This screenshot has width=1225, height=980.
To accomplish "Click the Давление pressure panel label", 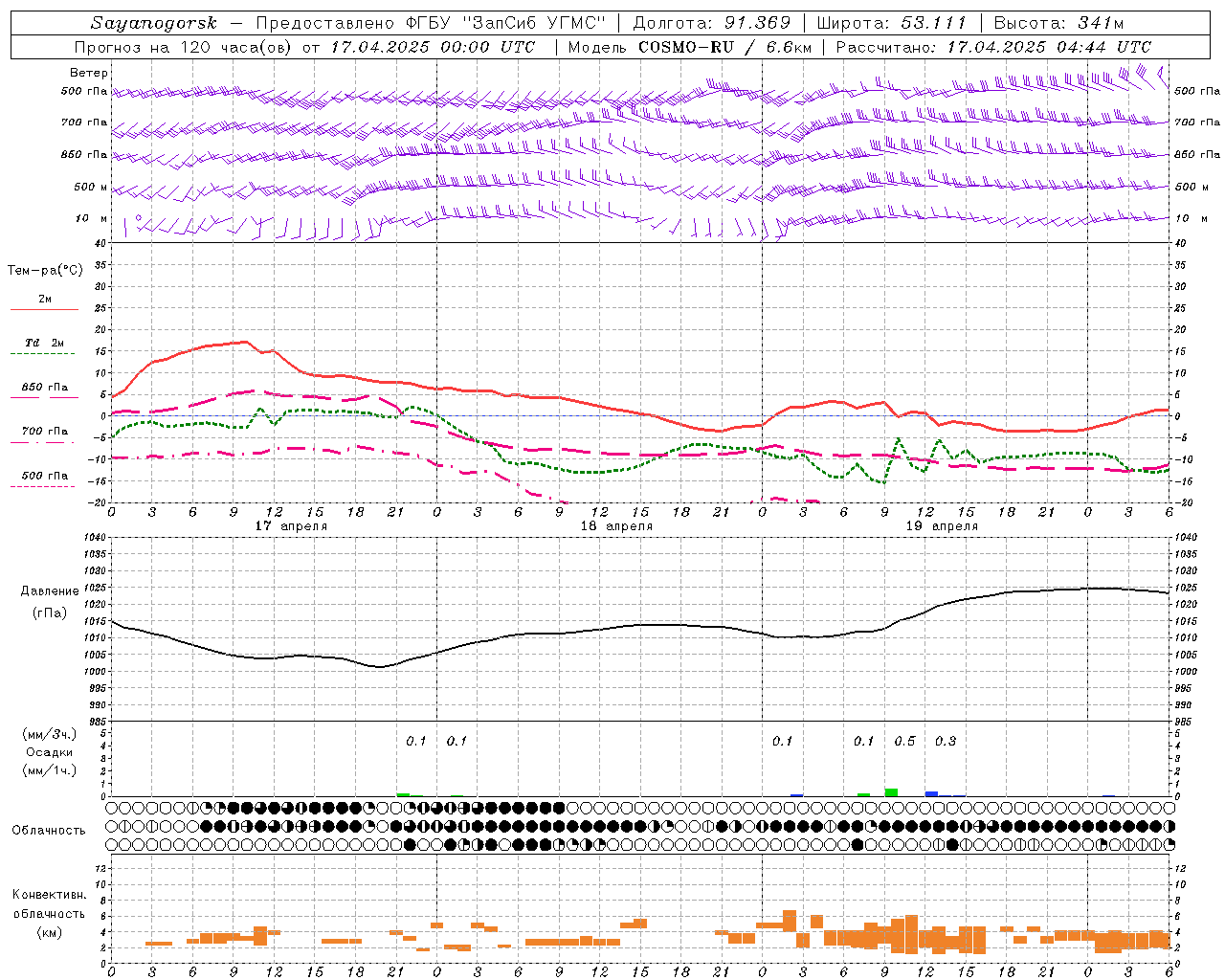I will (x=50, y=591).
